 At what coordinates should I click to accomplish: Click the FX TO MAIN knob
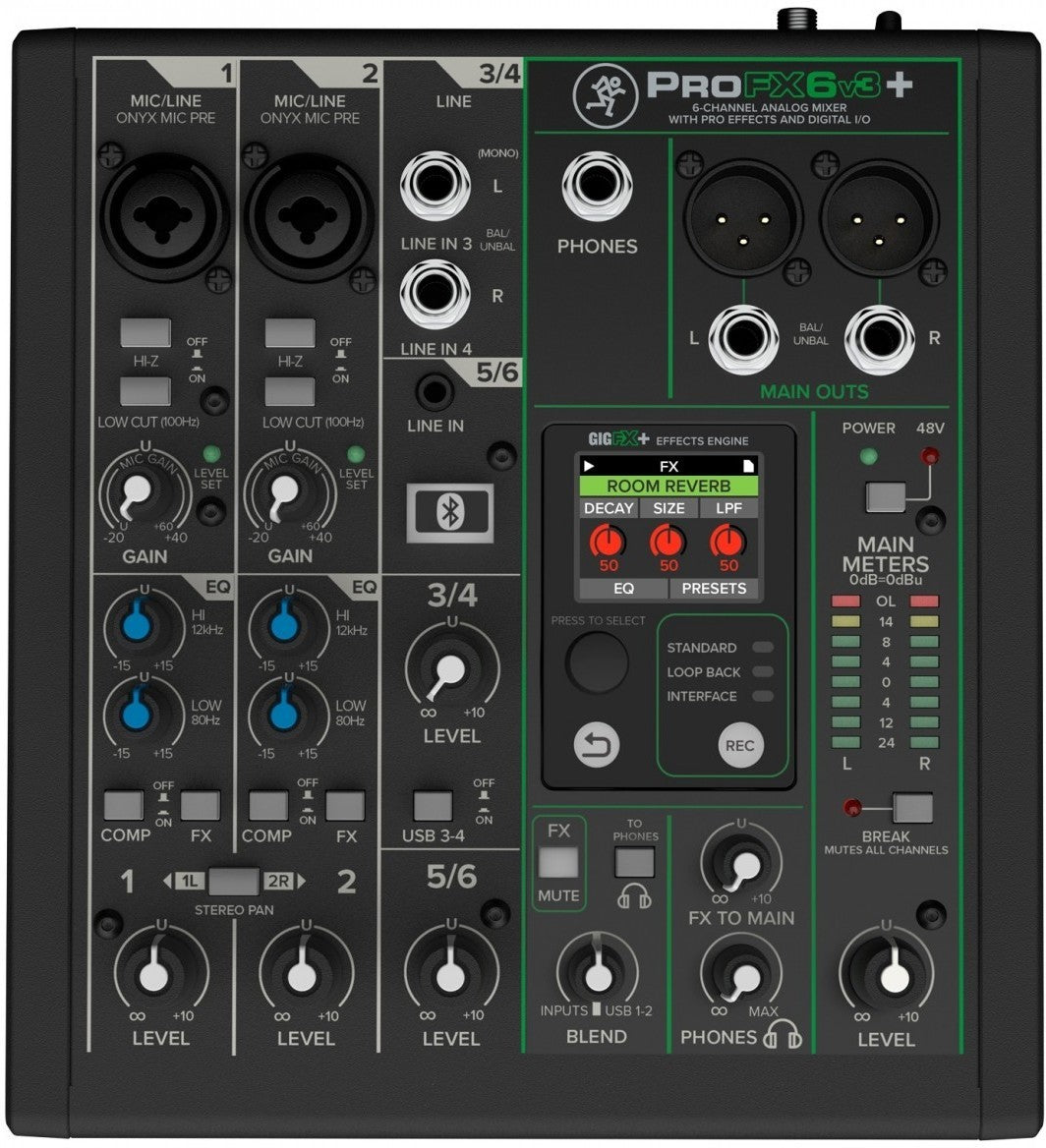pyautogui.click(x=741, y=864)
